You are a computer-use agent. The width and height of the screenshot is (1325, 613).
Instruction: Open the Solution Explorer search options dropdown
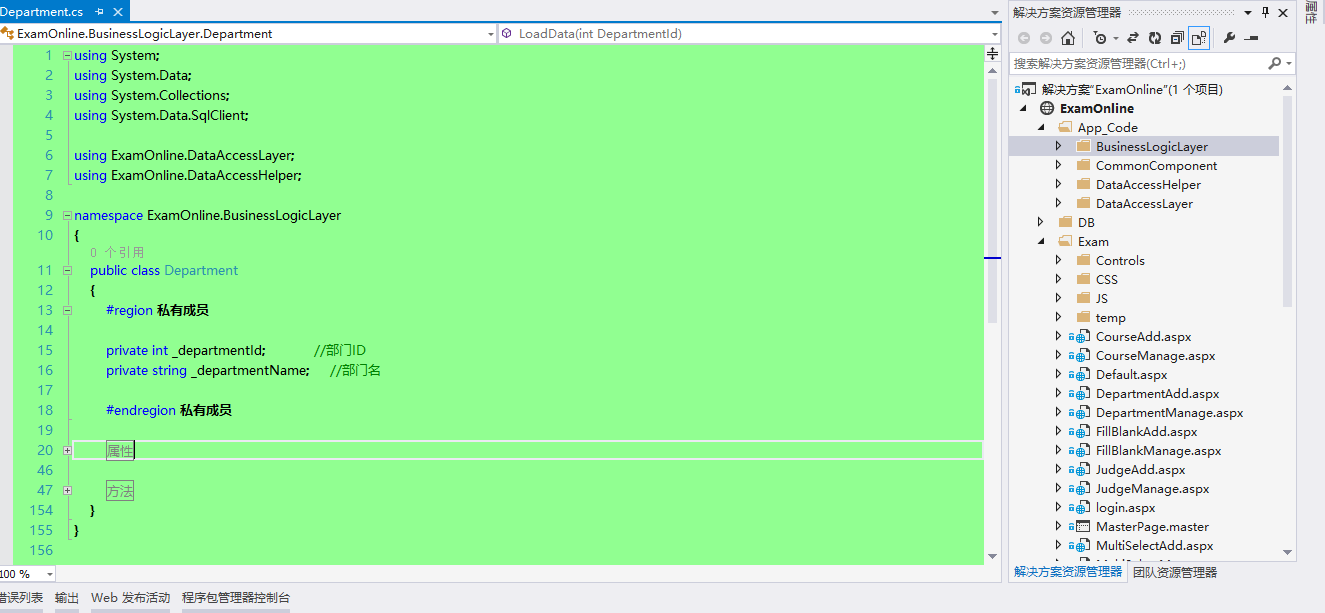[1289, 63]
